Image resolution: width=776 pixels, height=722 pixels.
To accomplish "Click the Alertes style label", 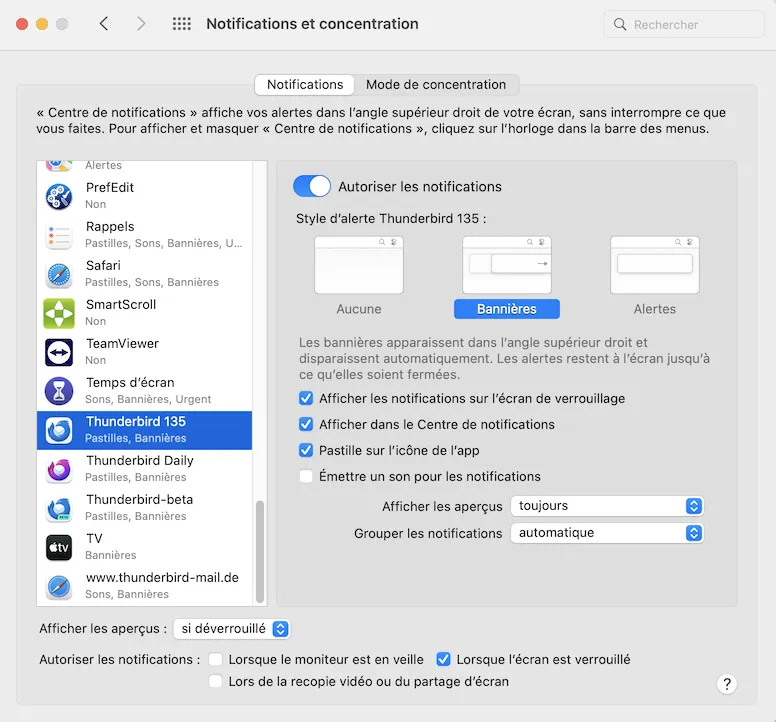I will [655, 309].
